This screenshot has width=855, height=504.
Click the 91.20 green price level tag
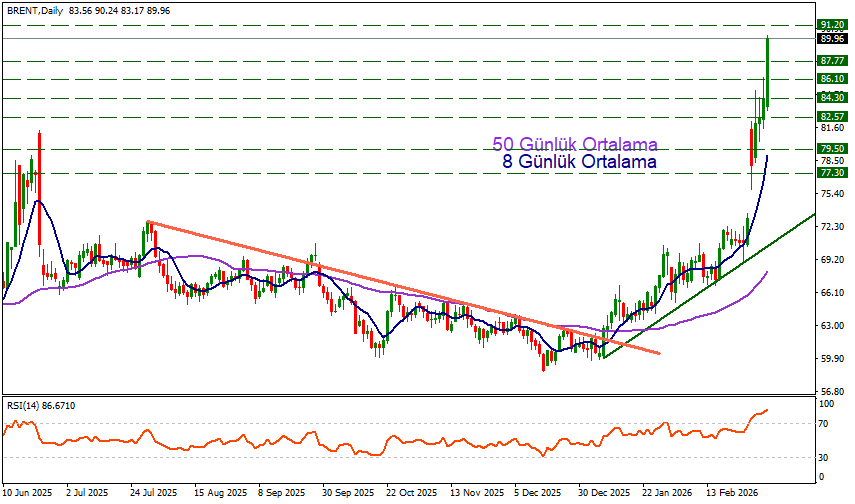click(x=832, y=24)
